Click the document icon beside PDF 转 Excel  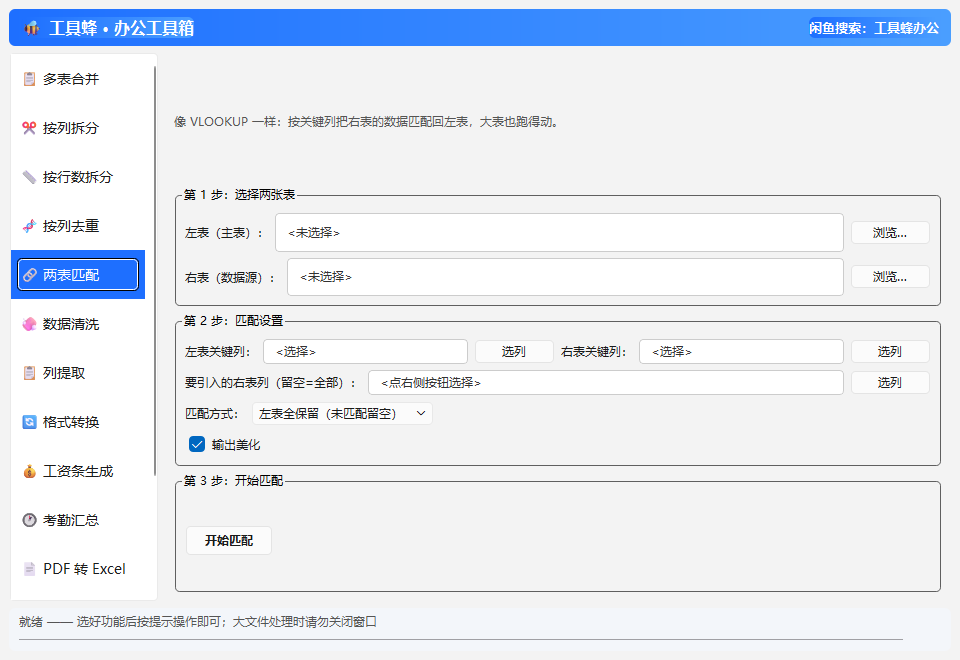[x=29, y=569]
